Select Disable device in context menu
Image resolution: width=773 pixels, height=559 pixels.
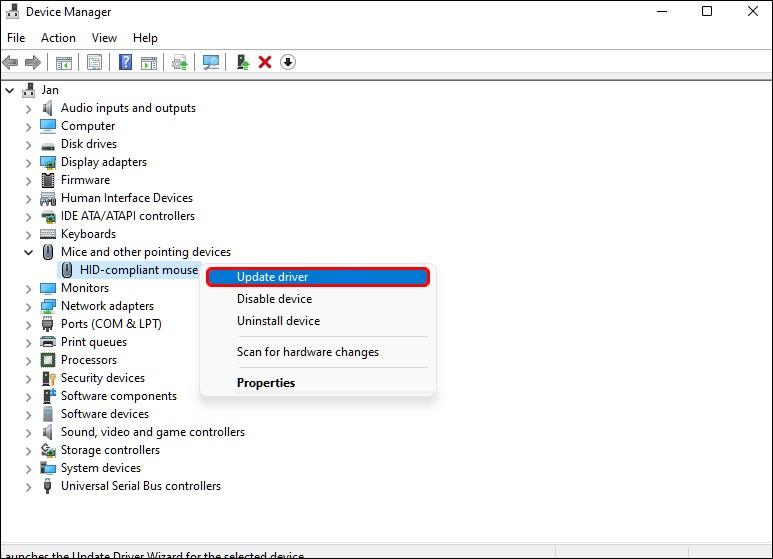point(274,299)
